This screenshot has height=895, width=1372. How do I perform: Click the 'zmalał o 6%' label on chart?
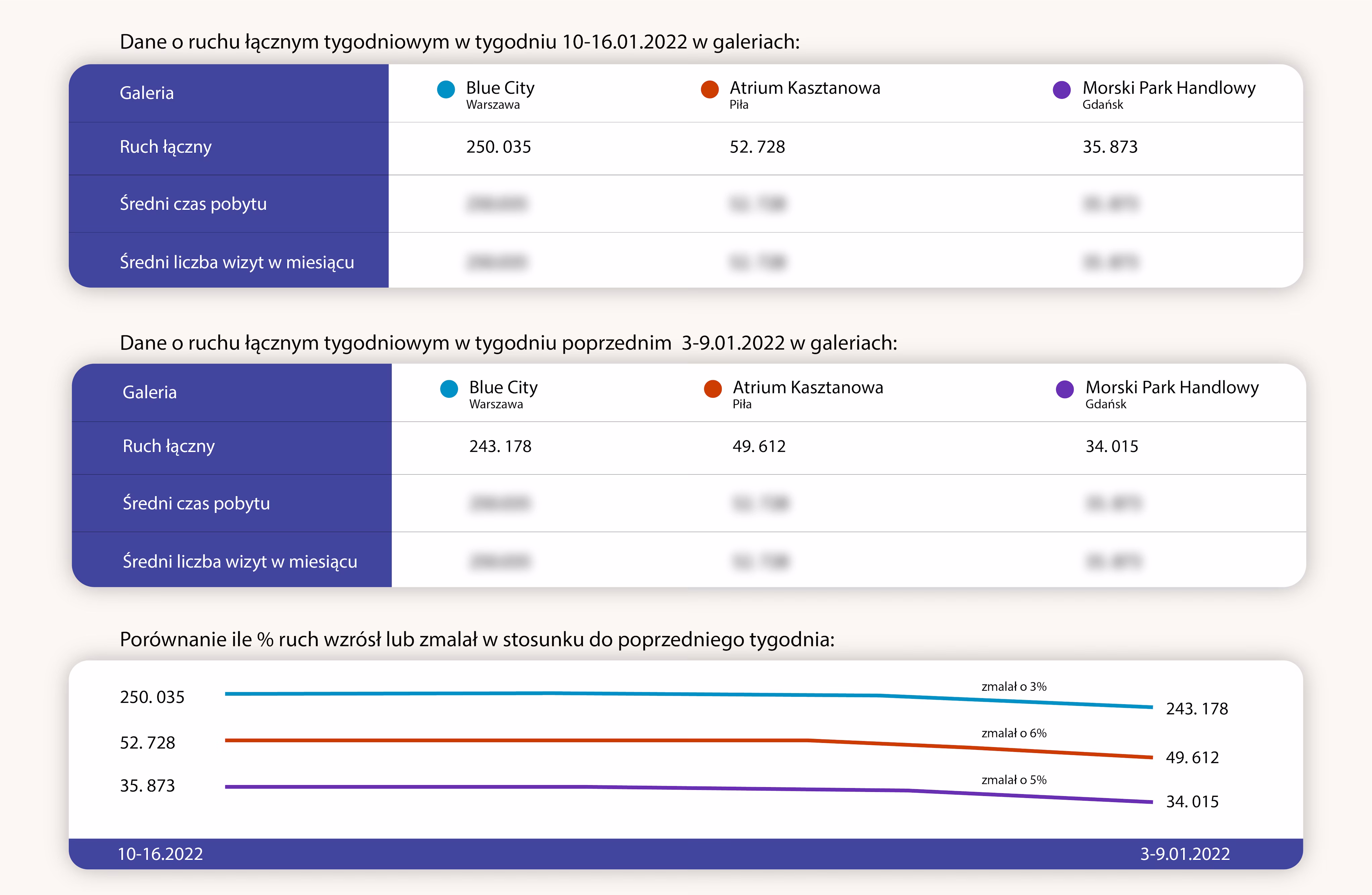(x=1013, y=733)
